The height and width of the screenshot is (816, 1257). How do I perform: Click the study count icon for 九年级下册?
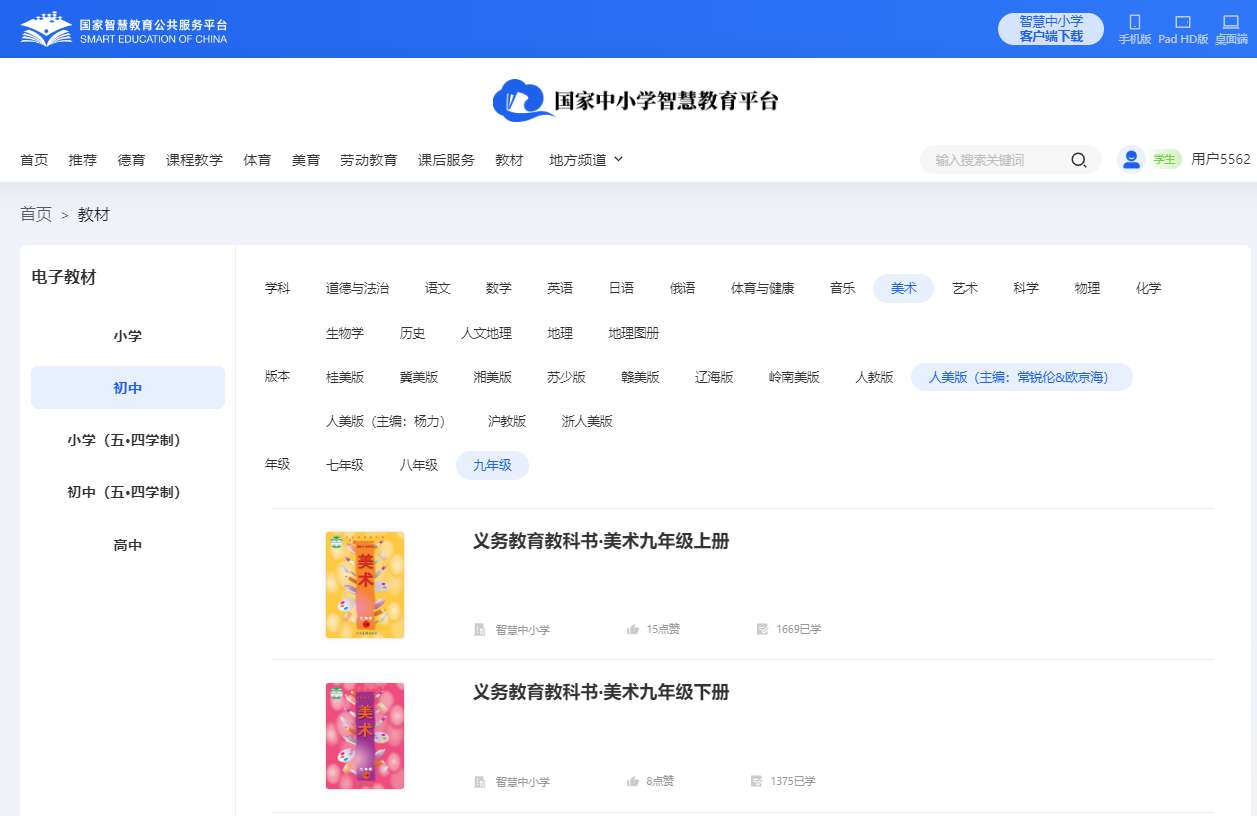click(x=756, y=781)
